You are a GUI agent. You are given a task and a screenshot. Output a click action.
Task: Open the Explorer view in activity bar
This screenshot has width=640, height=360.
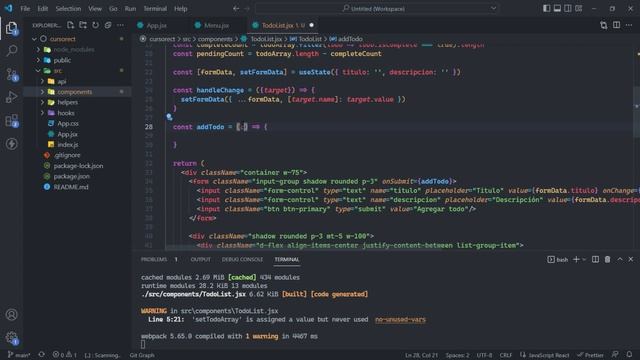click(x=11, y=28)
